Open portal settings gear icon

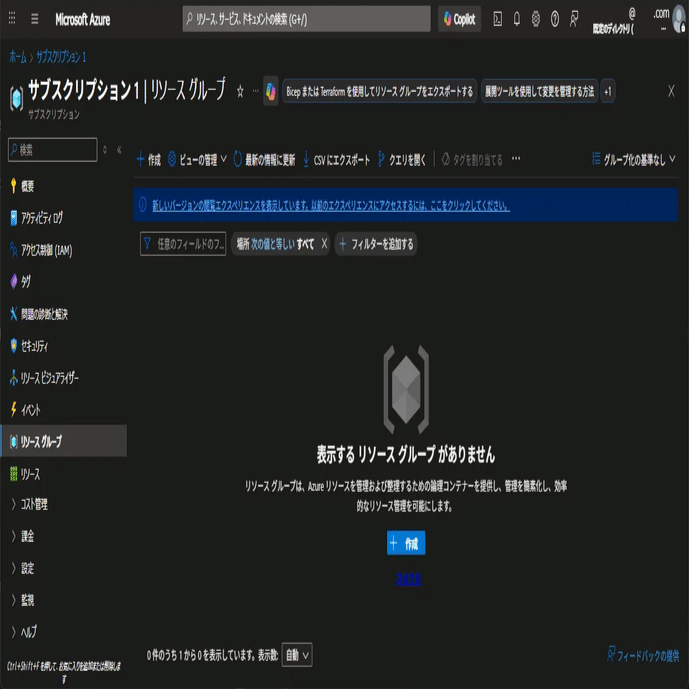(x=536, y=19)
